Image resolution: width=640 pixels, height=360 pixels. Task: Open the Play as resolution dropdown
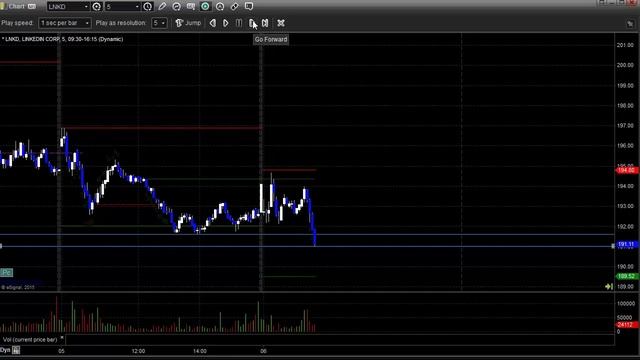click(x=159, y=23)
